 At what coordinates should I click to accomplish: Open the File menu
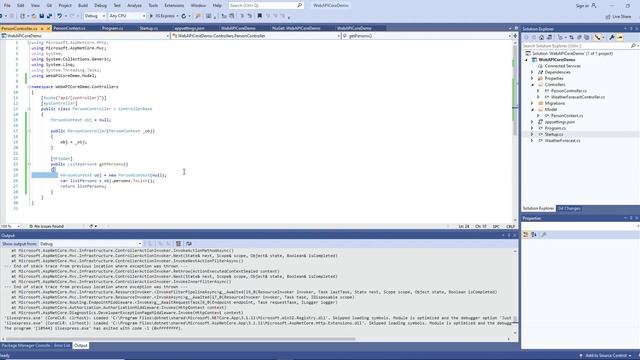pyautogui.click(x=7, y=6)
